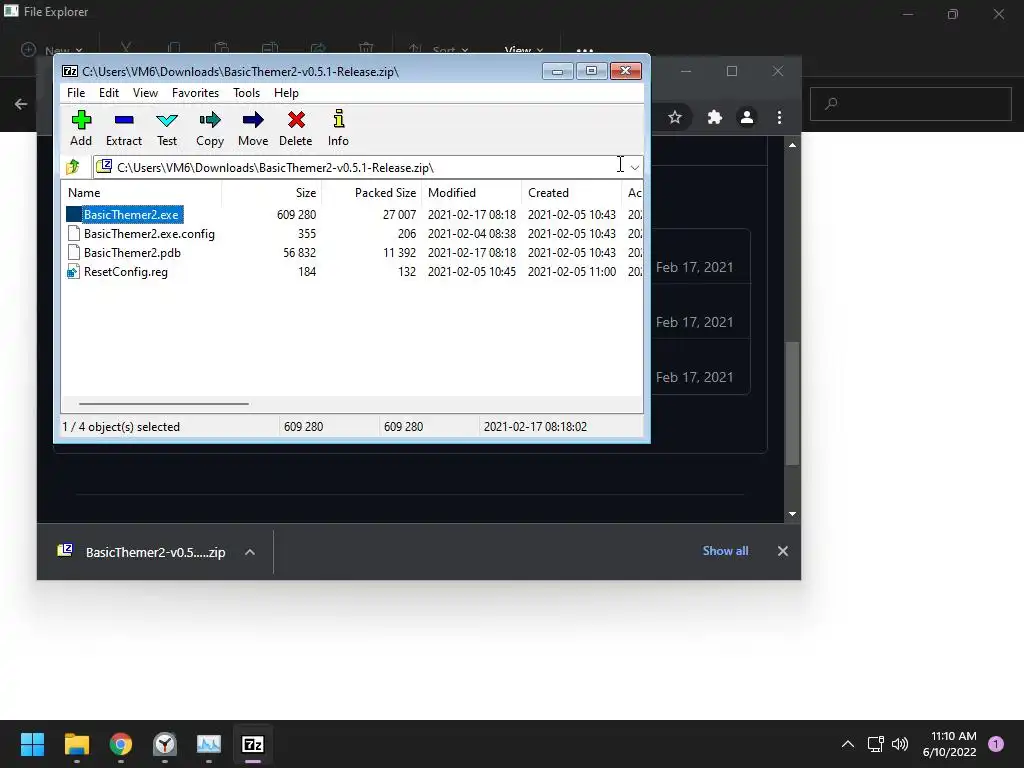Click the network tray icon
The image size is (1024, 768).
point(875,744)
